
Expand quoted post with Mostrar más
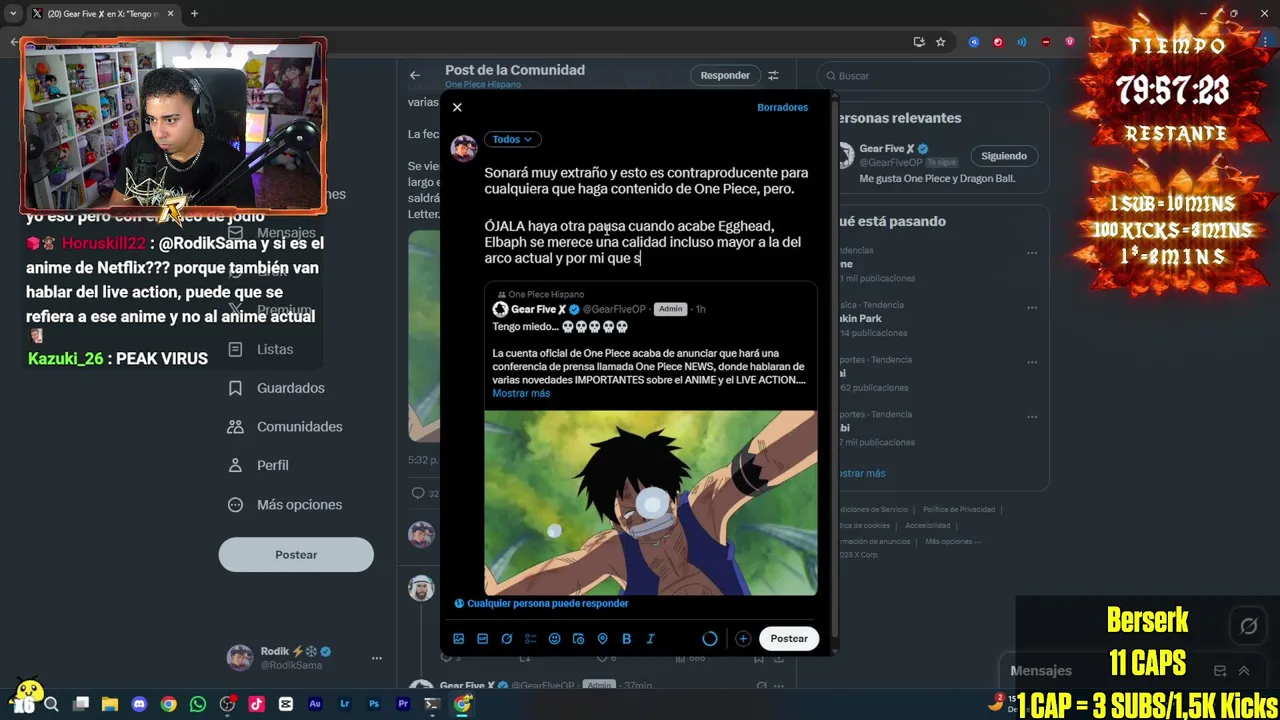(x=521, y=393)
